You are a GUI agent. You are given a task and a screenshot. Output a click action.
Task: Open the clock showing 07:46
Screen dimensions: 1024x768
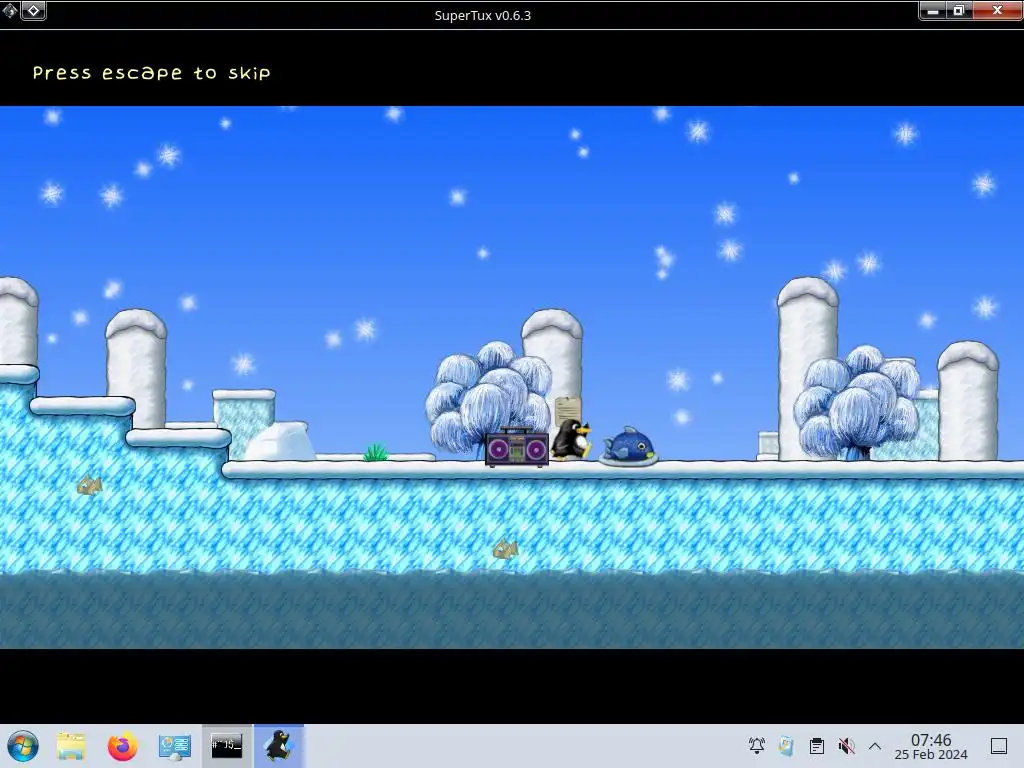pos(931,746)
